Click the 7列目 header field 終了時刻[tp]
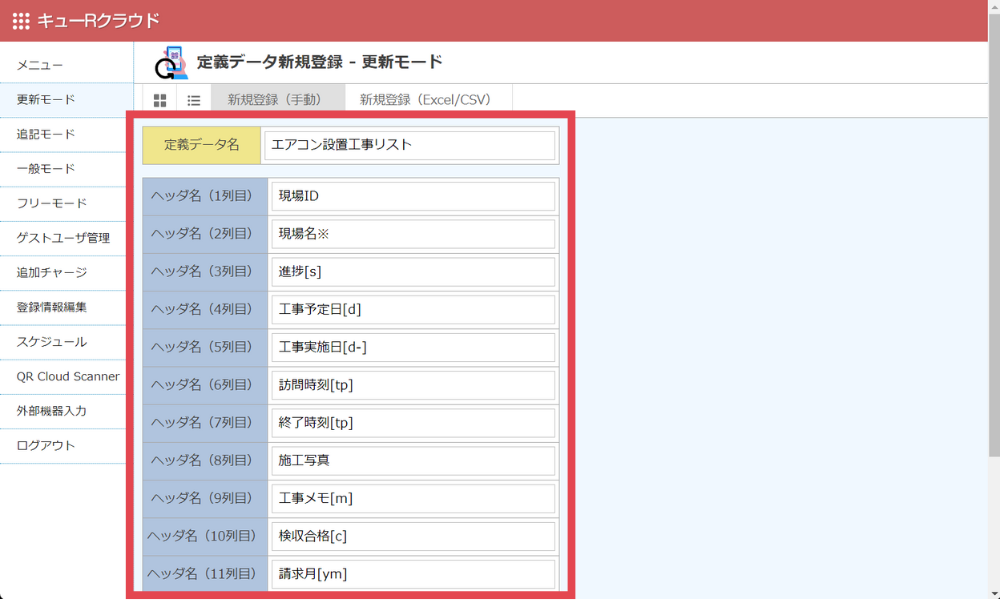 413,423
